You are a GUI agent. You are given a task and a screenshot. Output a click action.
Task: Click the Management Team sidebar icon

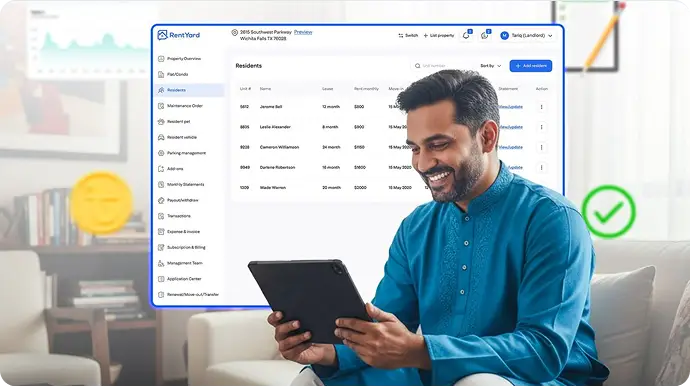click(161, 263)
